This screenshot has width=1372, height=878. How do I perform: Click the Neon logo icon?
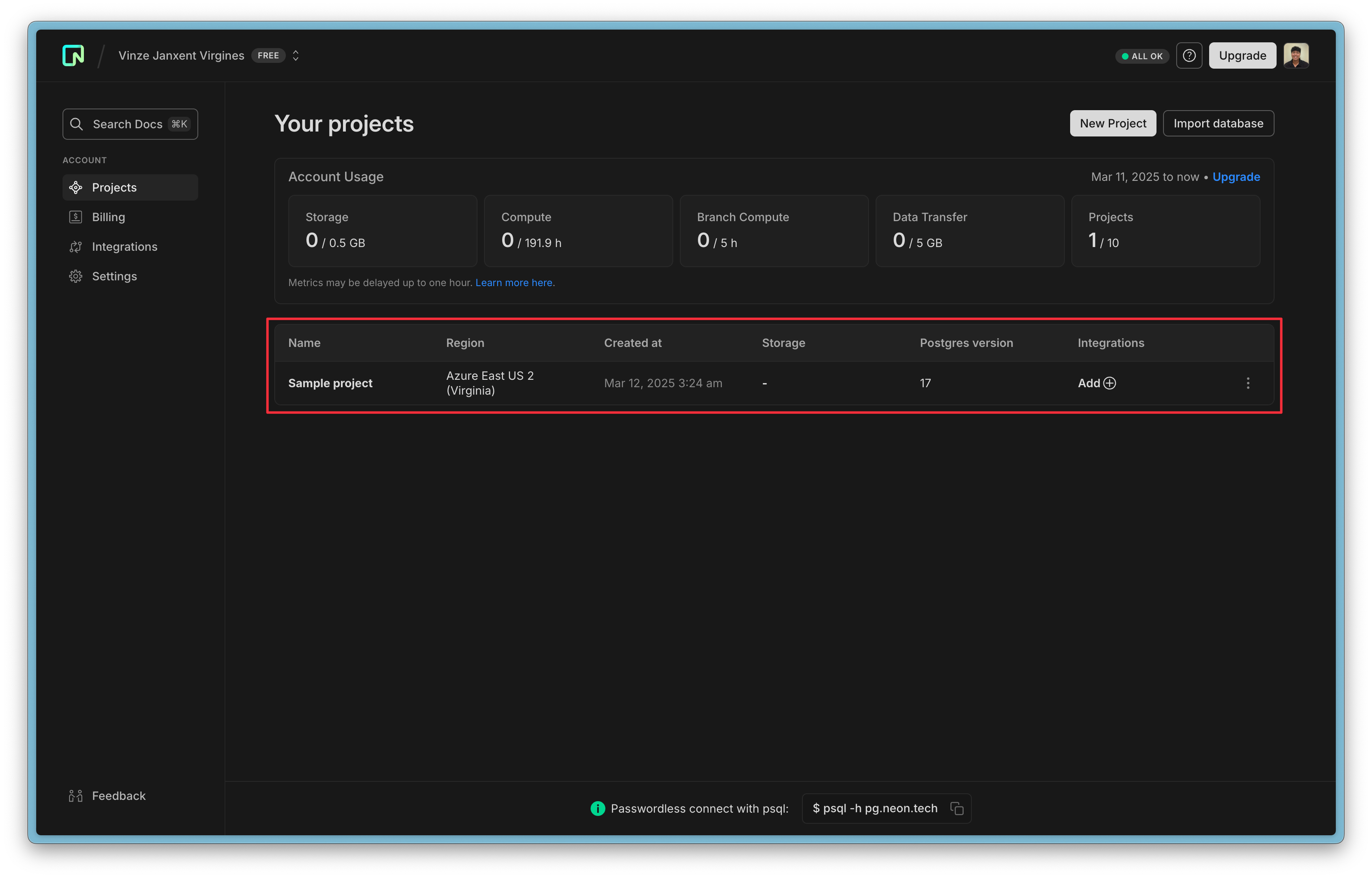coord(73,55)
